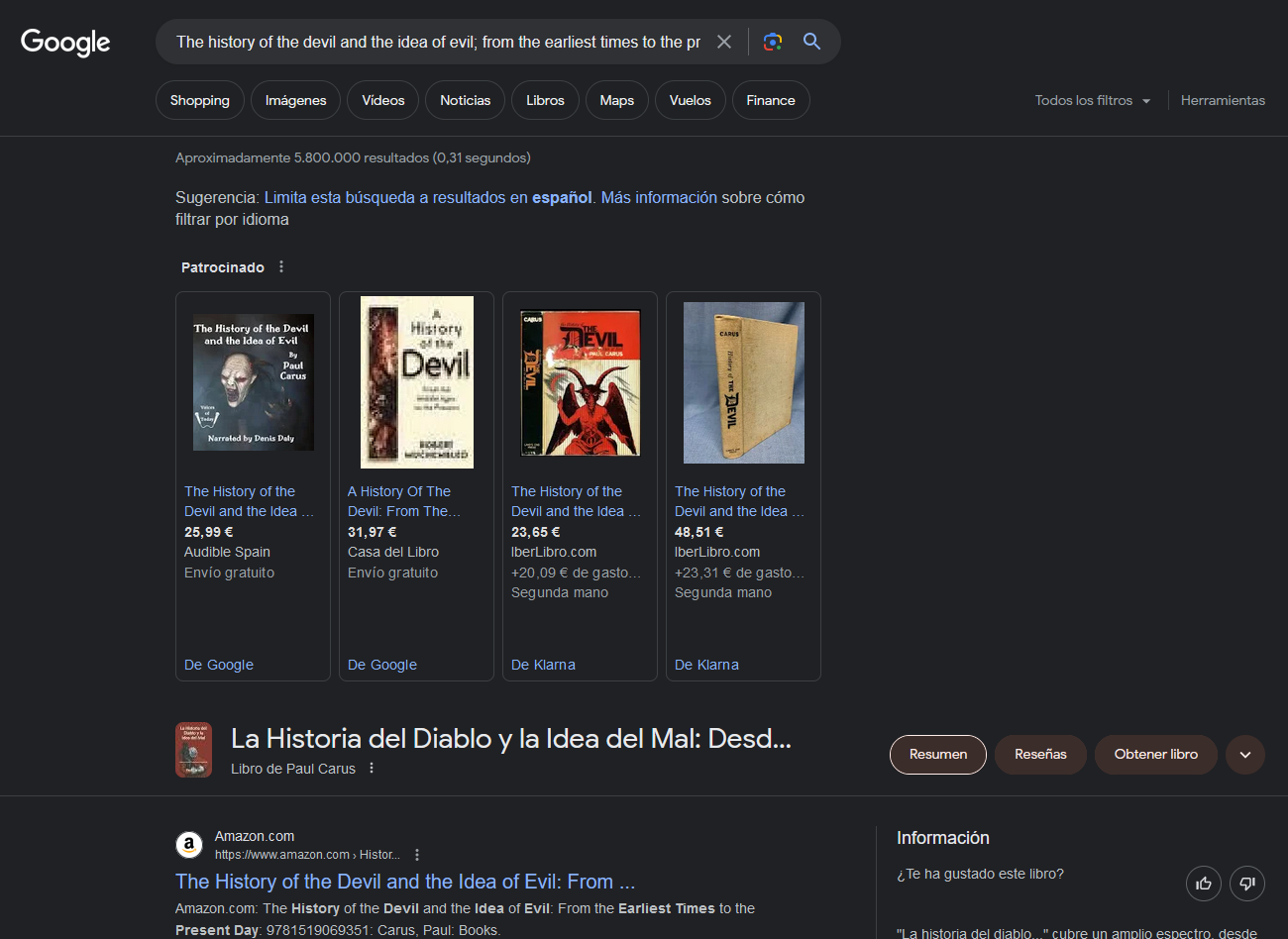The height and width of the screenshot is (939, 1288).
Task: Select the Obtener libro tab
Action: pyautogui.click(x=1156, y=754)
